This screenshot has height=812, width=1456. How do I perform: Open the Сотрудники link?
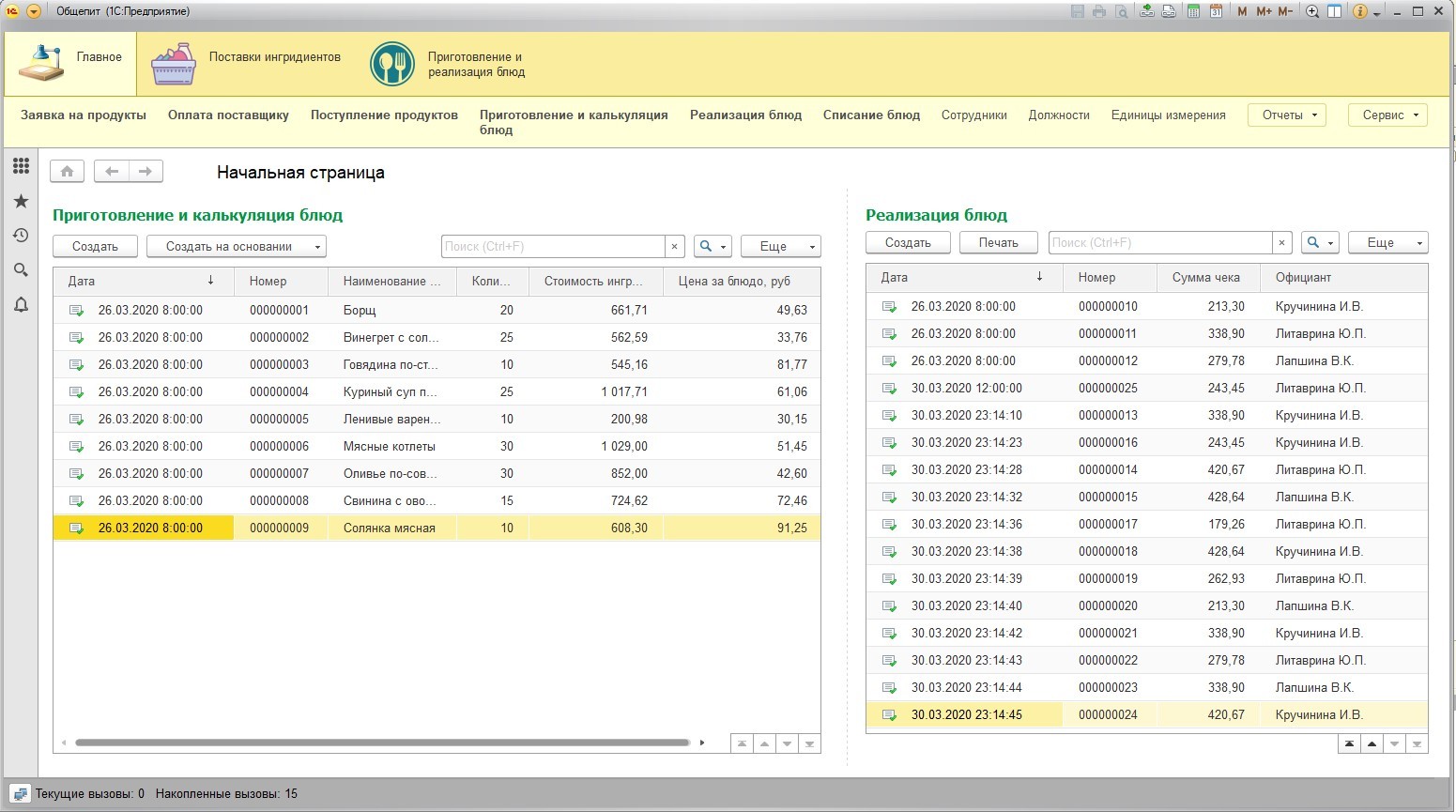(973, 115)
